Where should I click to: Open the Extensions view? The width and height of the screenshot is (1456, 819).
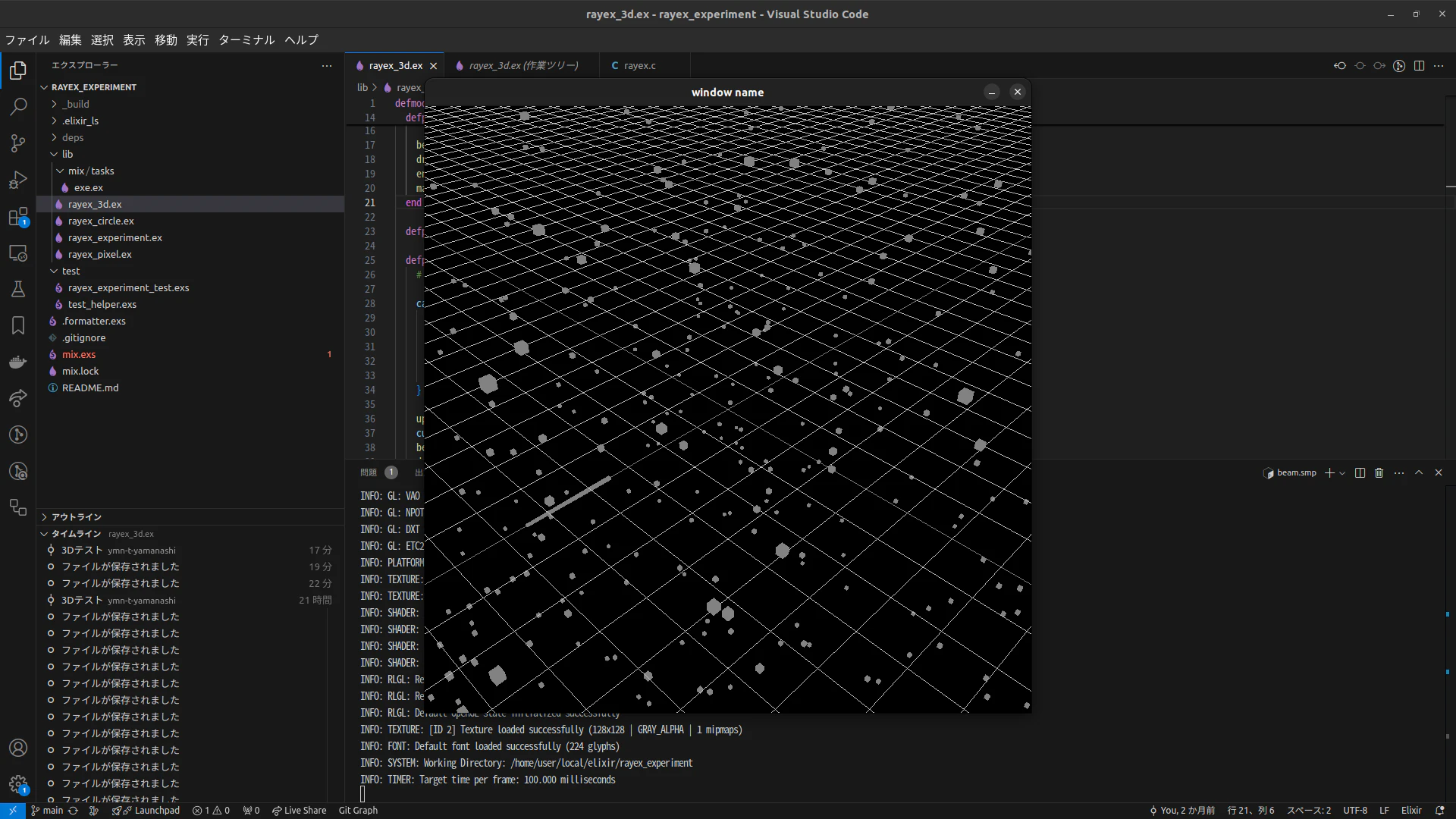pos(18,217)
